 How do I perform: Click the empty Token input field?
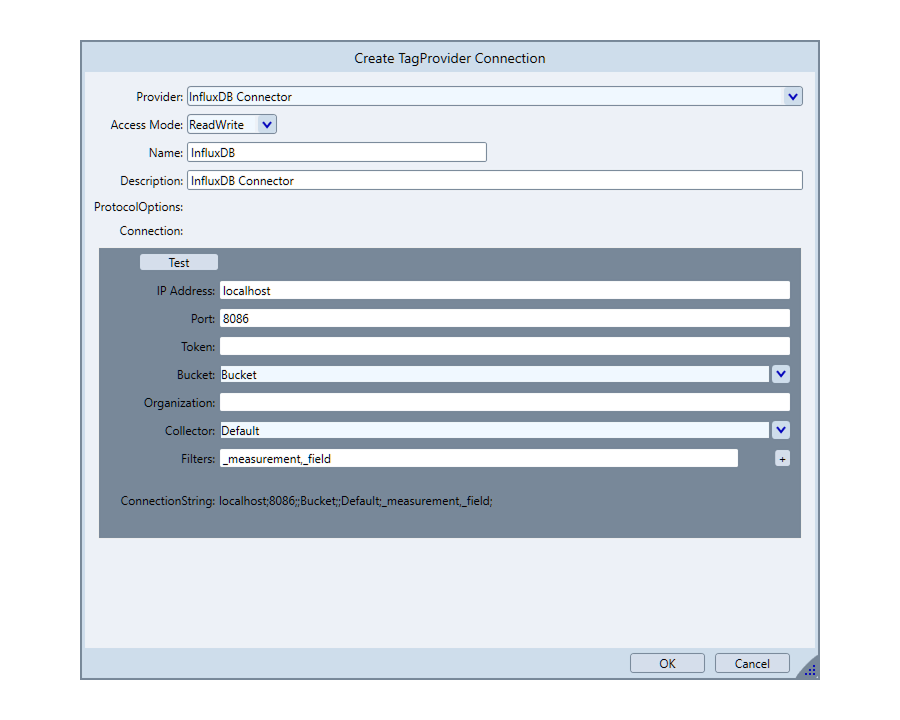(x=504, y=346)
